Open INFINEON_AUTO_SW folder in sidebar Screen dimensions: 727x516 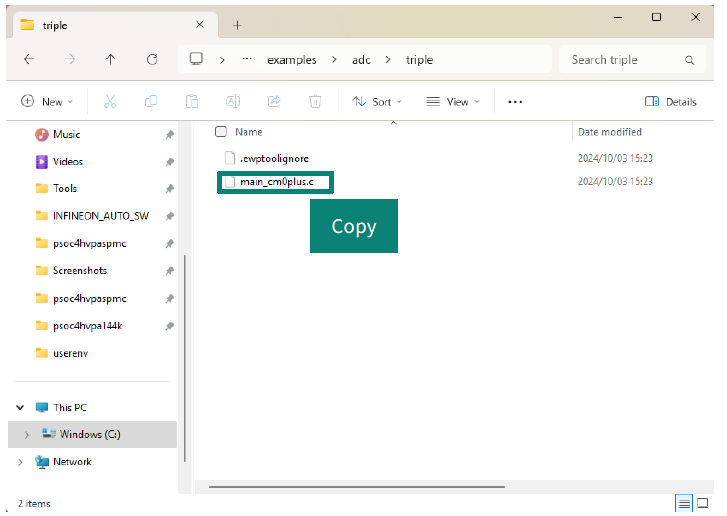101,216
